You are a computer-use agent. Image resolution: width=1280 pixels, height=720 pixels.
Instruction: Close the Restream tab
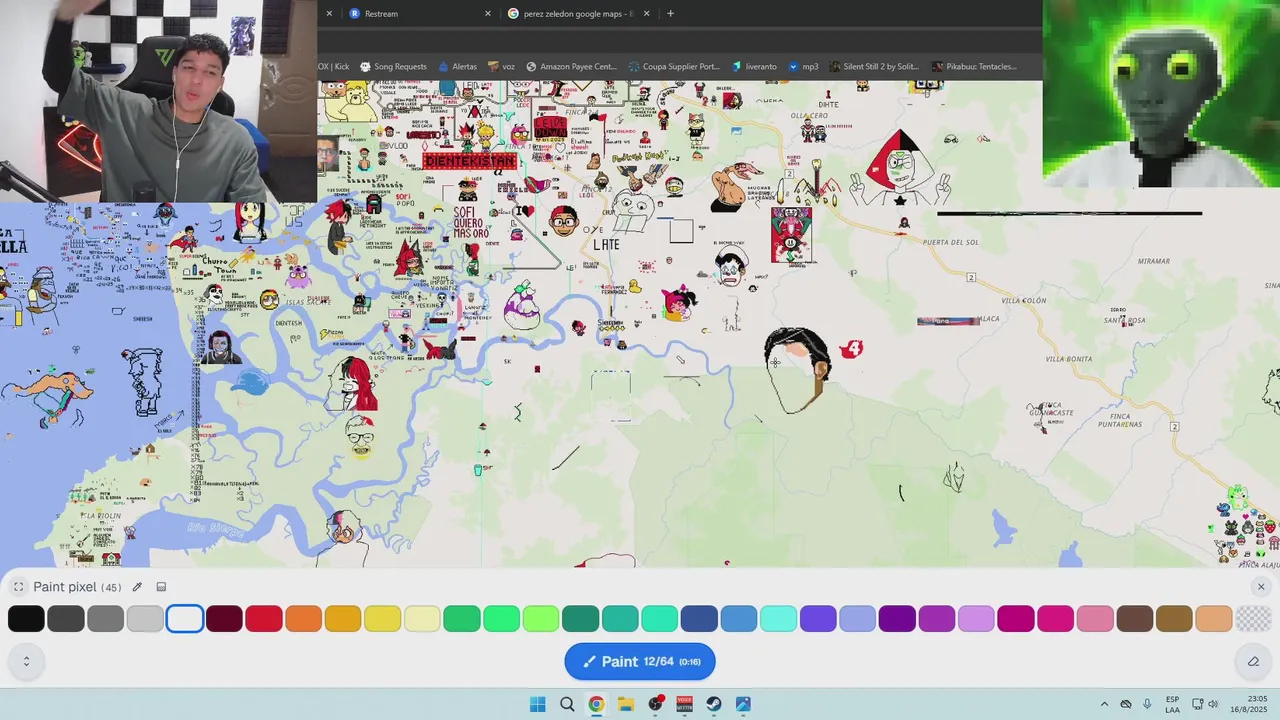tap(488, 14)
